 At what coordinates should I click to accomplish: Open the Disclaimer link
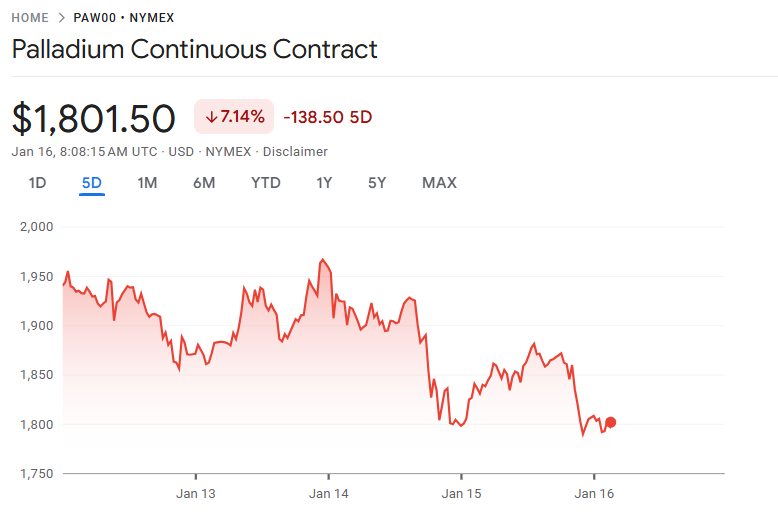295,151
